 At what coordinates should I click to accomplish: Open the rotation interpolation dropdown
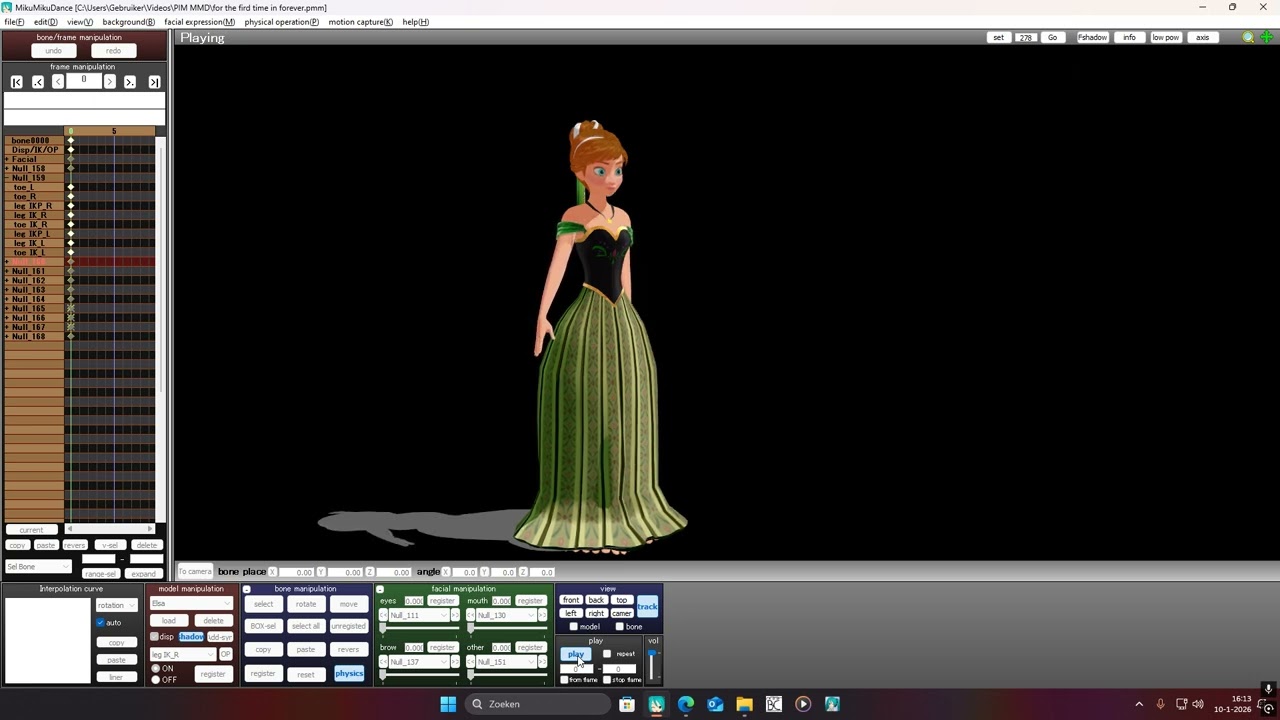116,605
